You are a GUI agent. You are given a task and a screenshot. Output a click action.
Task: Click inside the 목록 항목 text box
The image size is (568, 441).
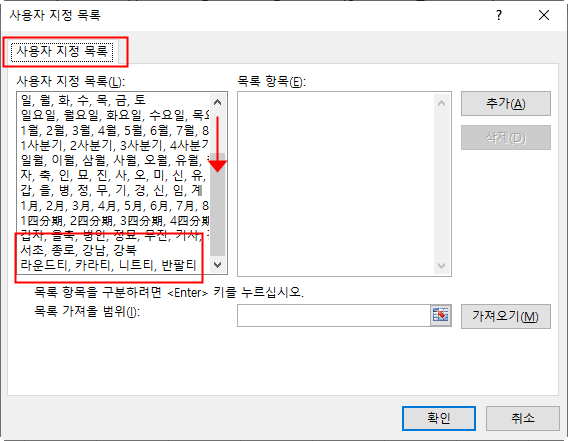336,184
